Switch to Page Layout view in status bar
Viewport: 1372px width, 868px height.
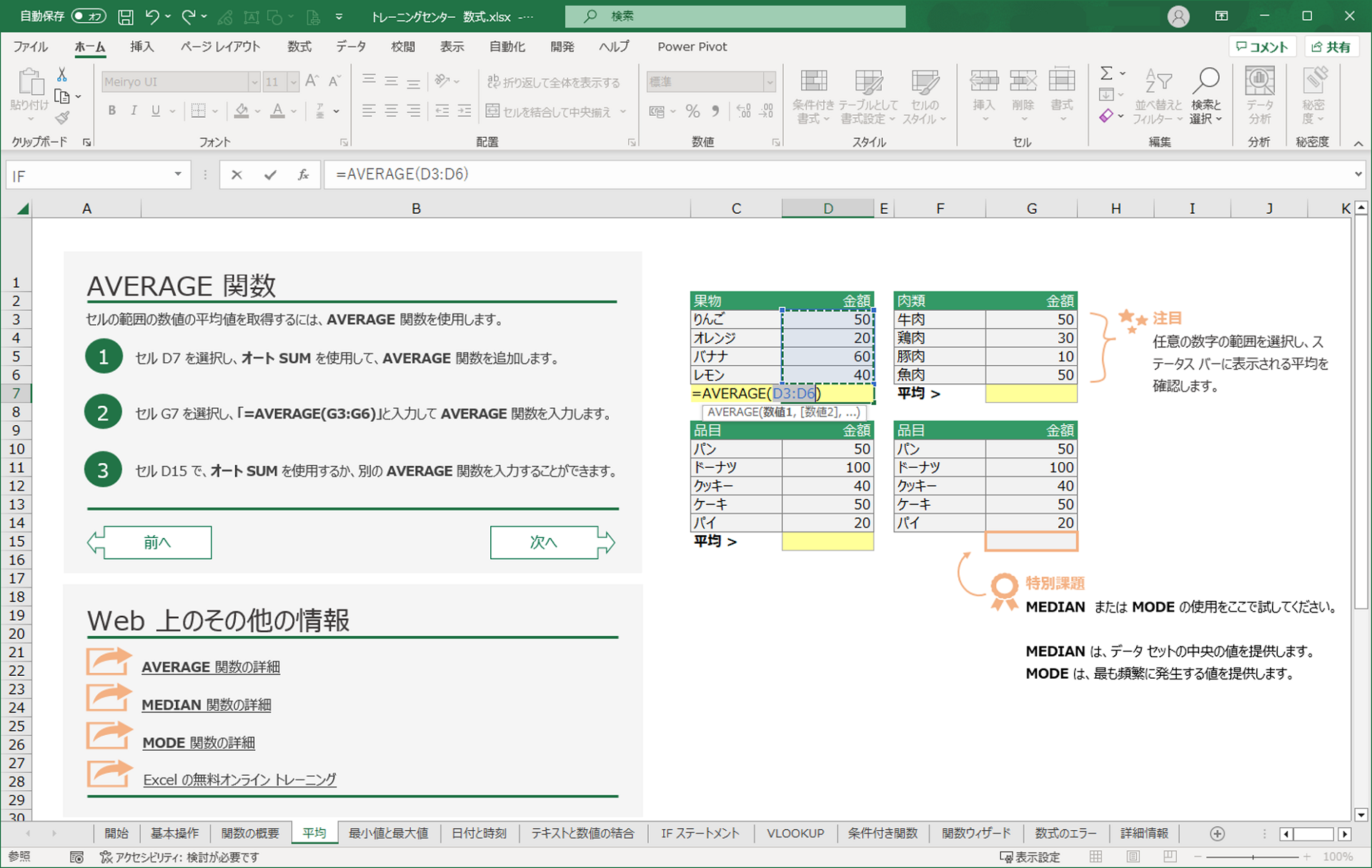tap(1133, 857)
